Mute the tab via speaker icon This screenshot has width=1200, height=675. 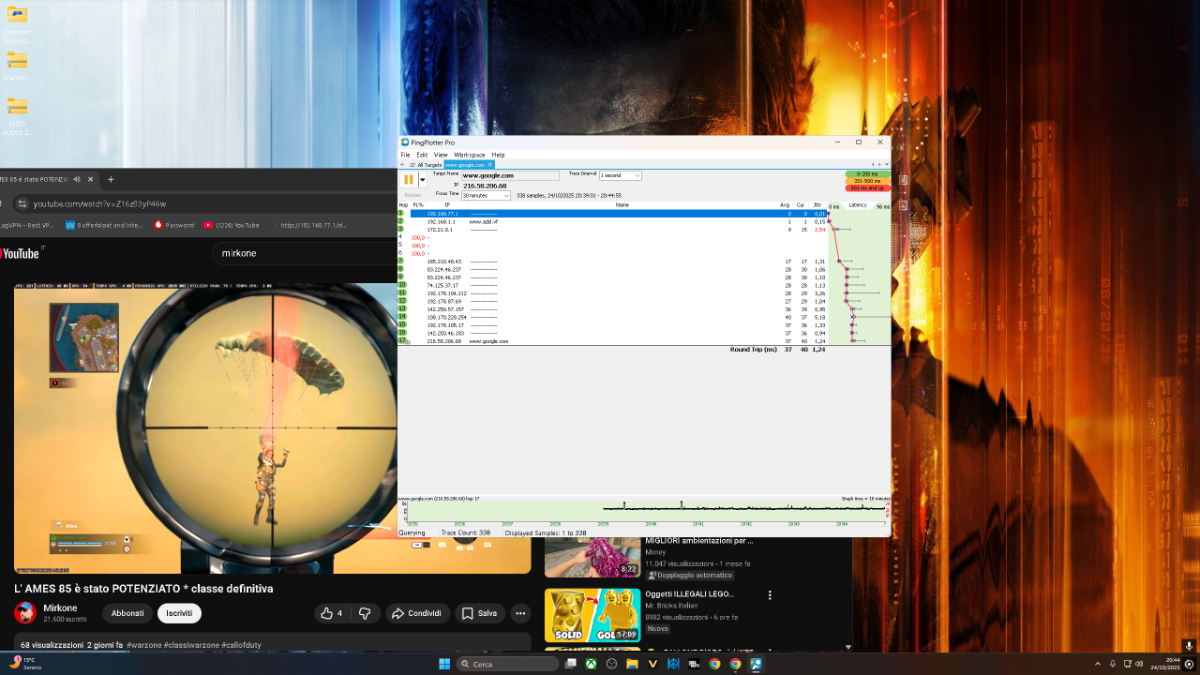[76, 179]
